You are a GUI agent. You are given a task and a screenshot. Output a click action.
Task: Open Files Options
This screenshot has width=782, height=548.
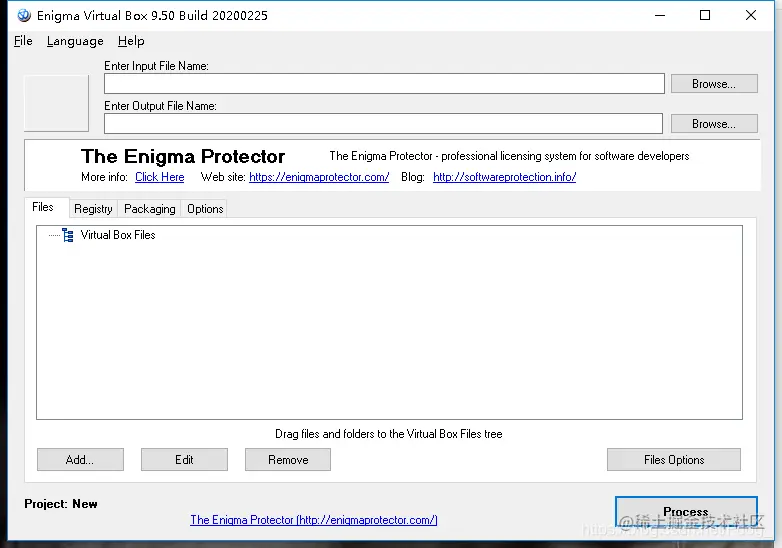(x=674, y=460)
